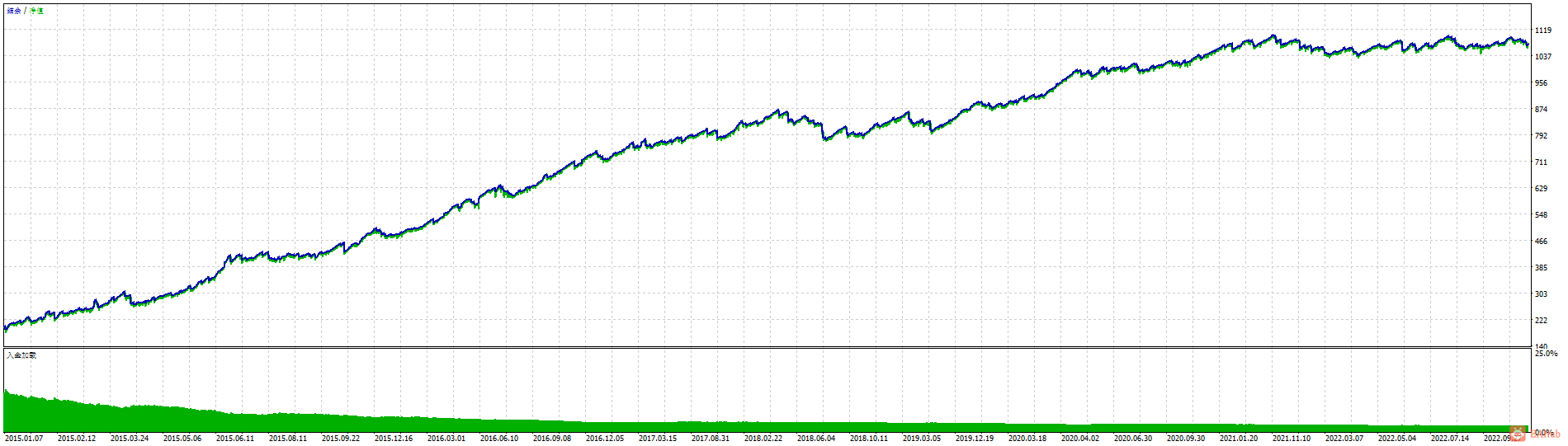Click the 2015.08.11 date label
Image resolution: width=1568 pixels, height=446 pixels.
click(288, 439)
